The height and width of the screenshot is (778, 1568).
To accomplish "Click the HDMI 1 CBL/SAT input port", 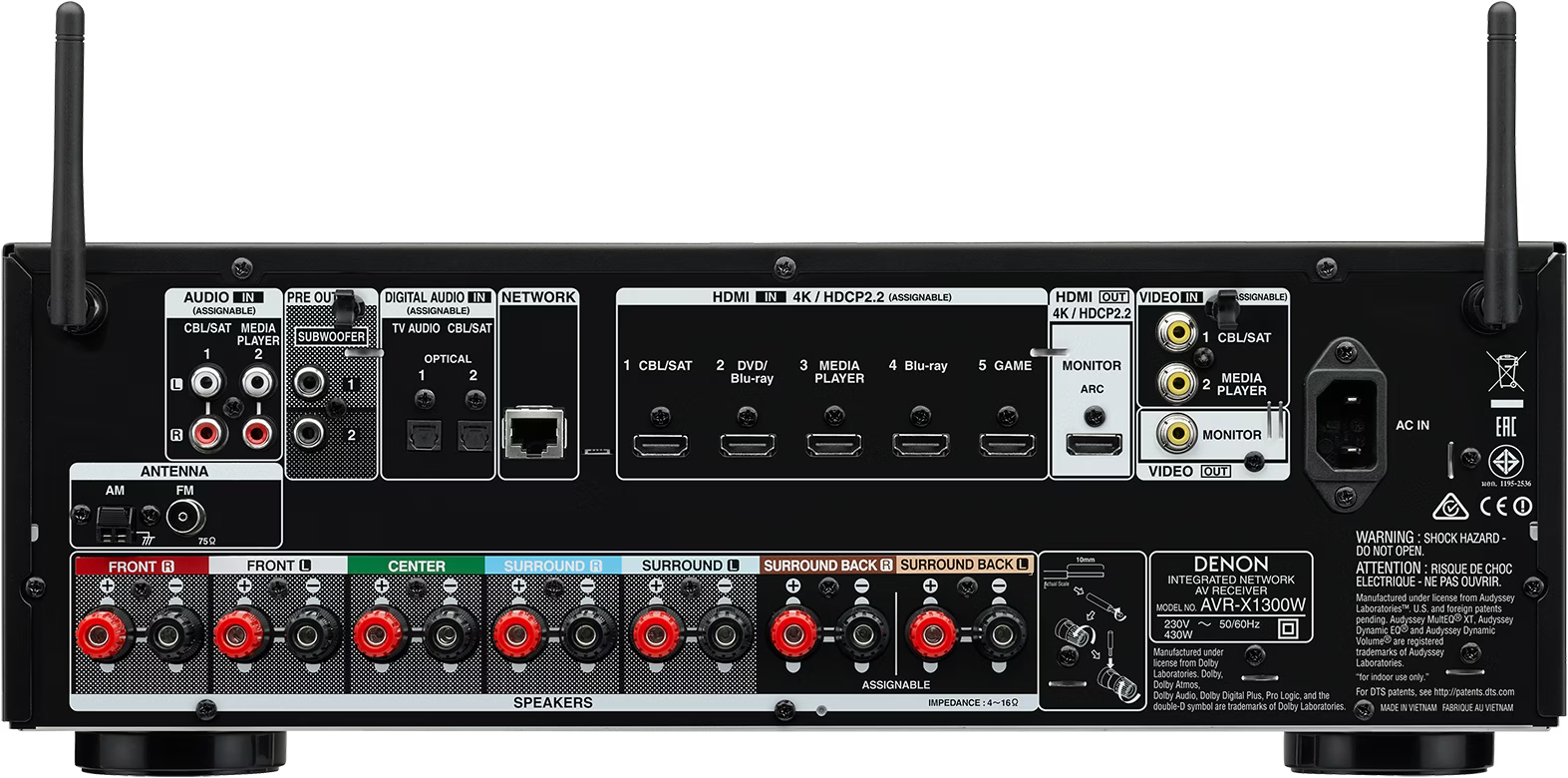I will [x=661, y=445].
